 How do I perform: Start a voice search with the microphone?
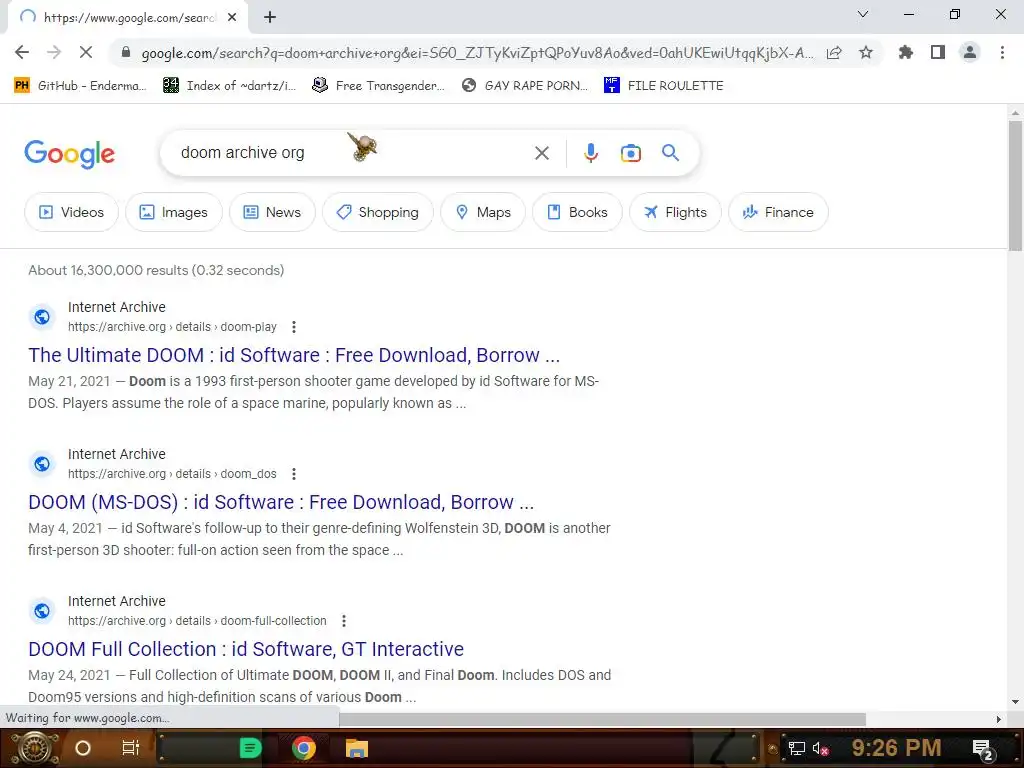click(590, 153)
